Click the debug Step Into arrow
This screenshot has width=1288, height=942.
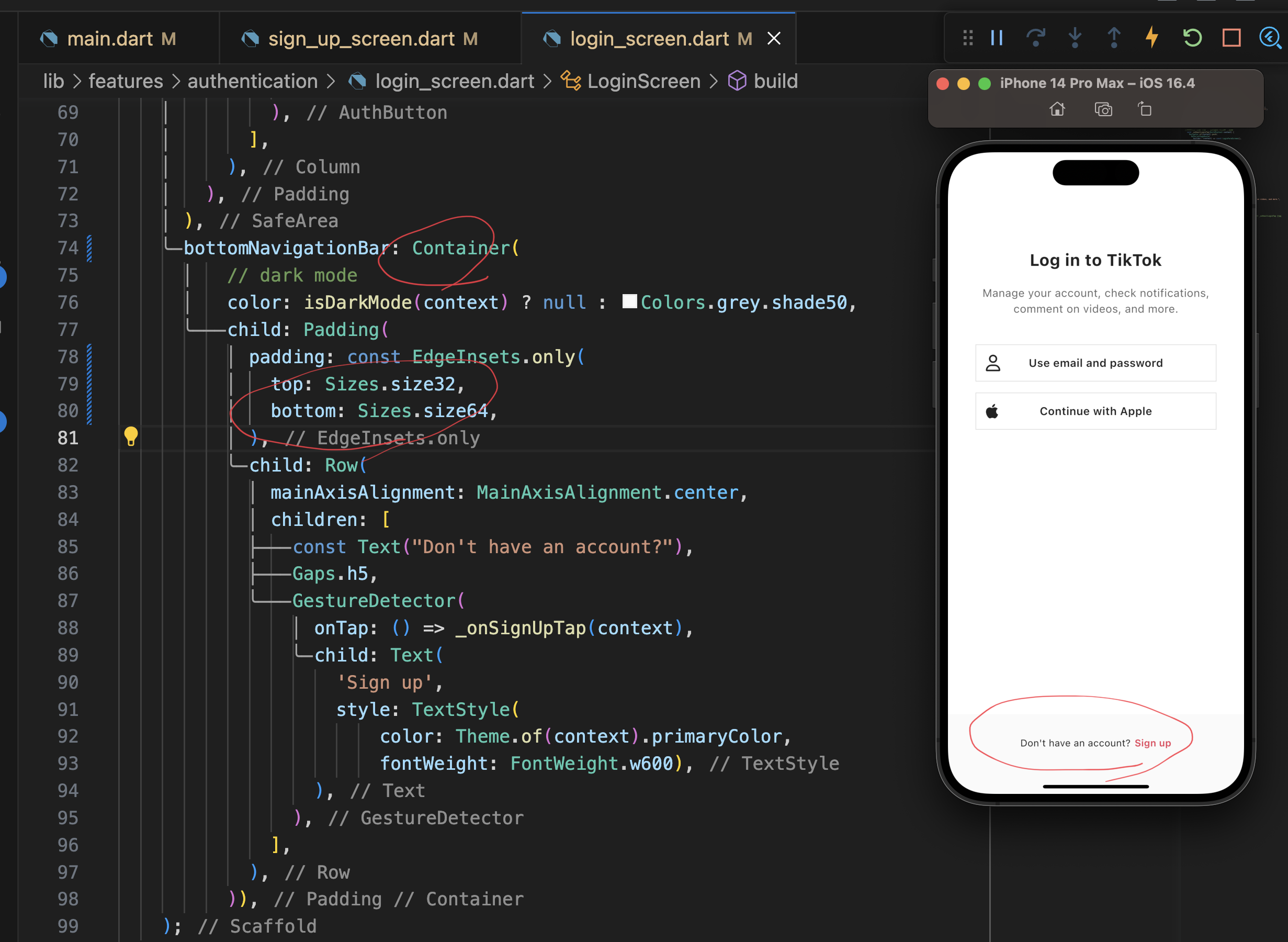coord(1075,38)
